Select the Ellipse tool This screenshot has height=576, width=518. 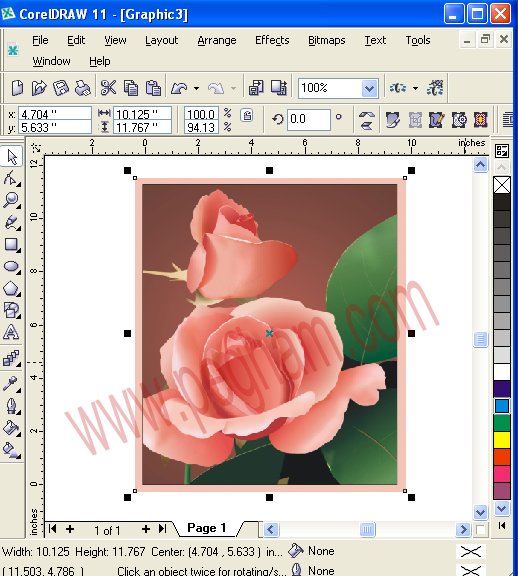click(x=12, y=266)
